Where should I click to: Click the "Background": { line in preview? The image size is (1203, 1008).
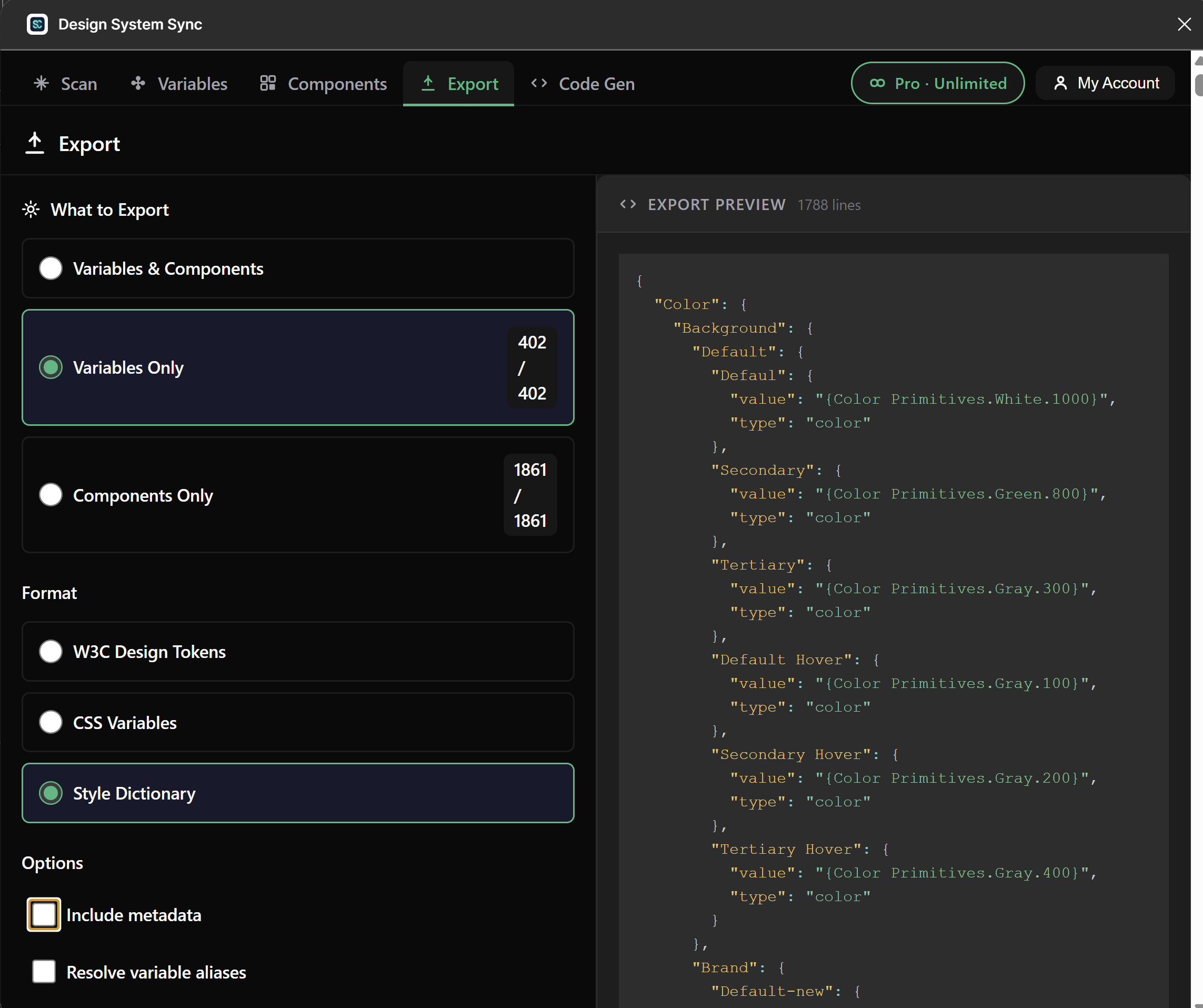point(744,328)
